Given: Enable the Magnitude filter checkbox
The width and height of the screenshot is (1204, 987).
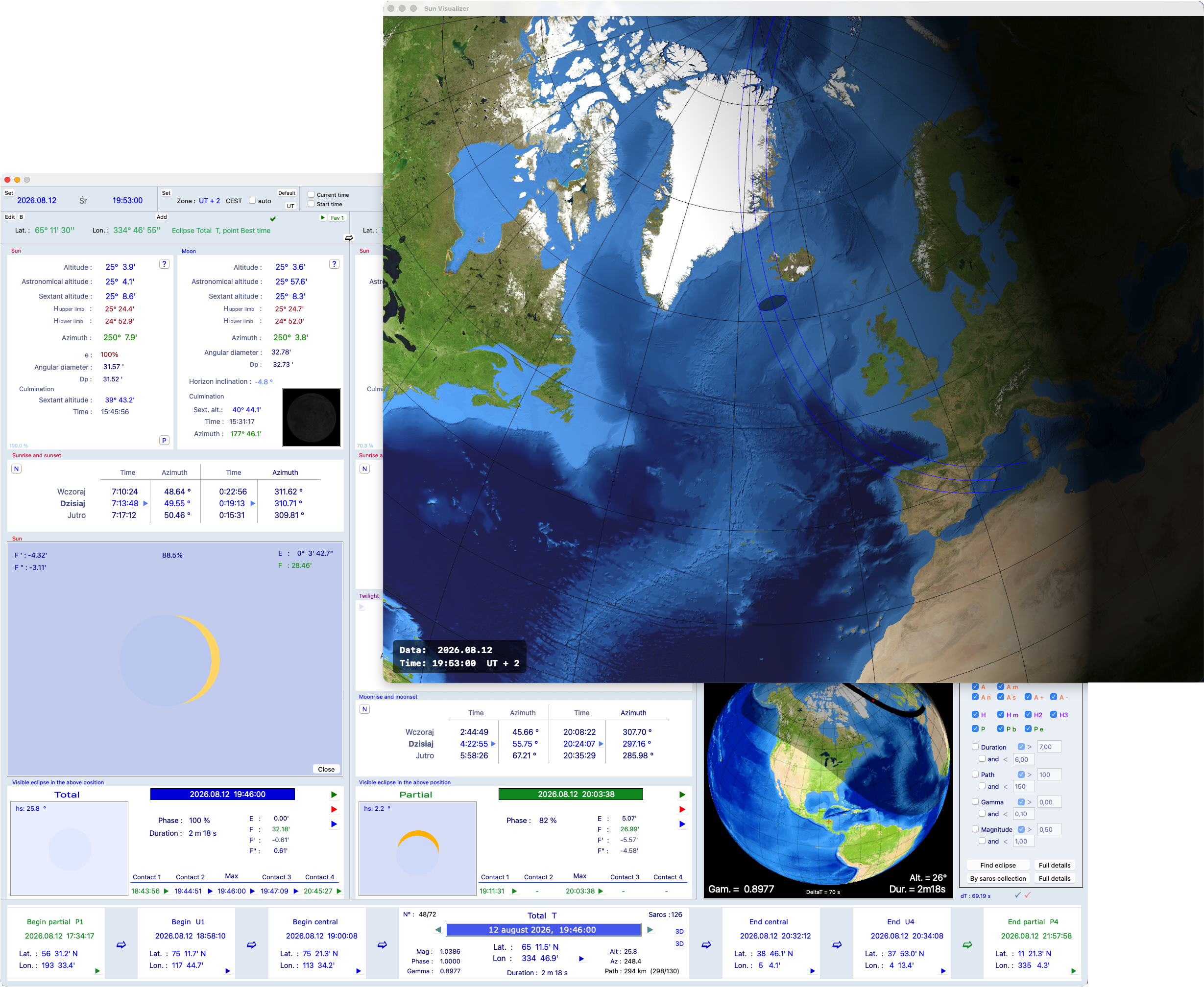Looking at the screenshot, I should [x=975, y=829].
